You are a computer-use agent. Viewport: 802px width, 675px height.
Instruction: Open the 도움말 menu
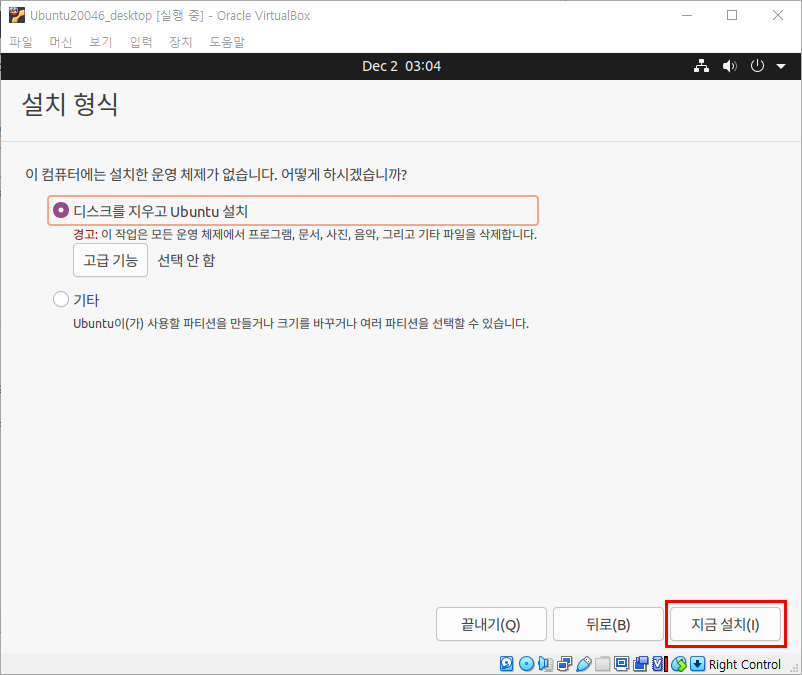point(227,42)
